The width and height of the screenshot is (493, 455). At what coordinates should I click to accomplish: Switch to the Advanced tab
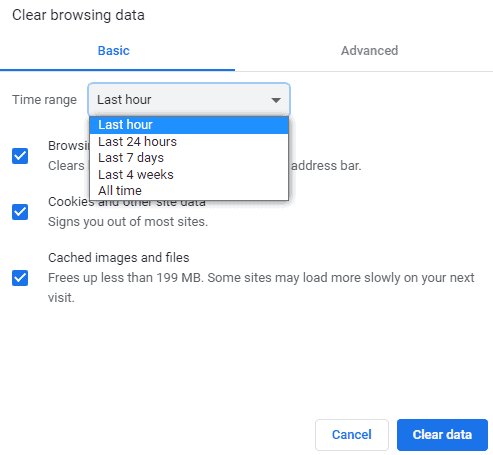(369, 51)
